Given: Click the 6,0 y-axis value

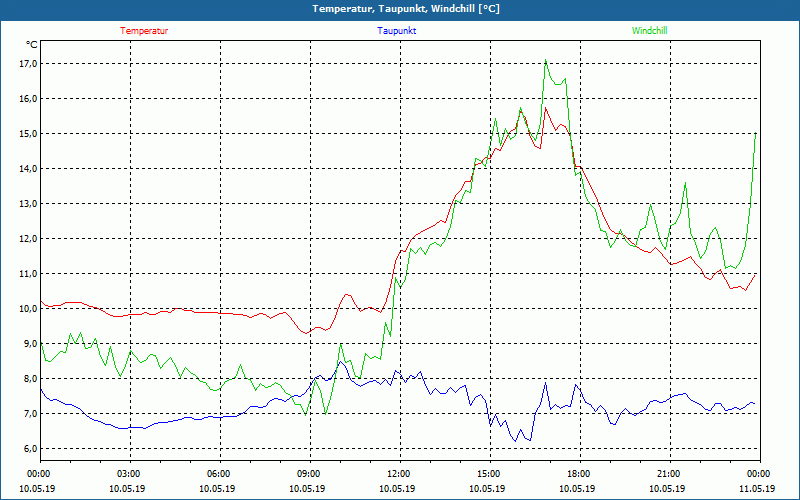Looking at the screenshot, I should (30, 449).
